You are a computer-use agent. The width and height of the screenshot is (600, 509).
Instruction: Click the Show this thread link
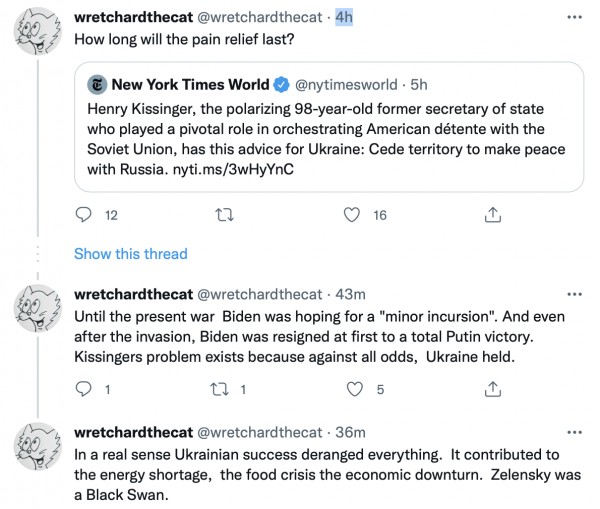click(130, 253)
